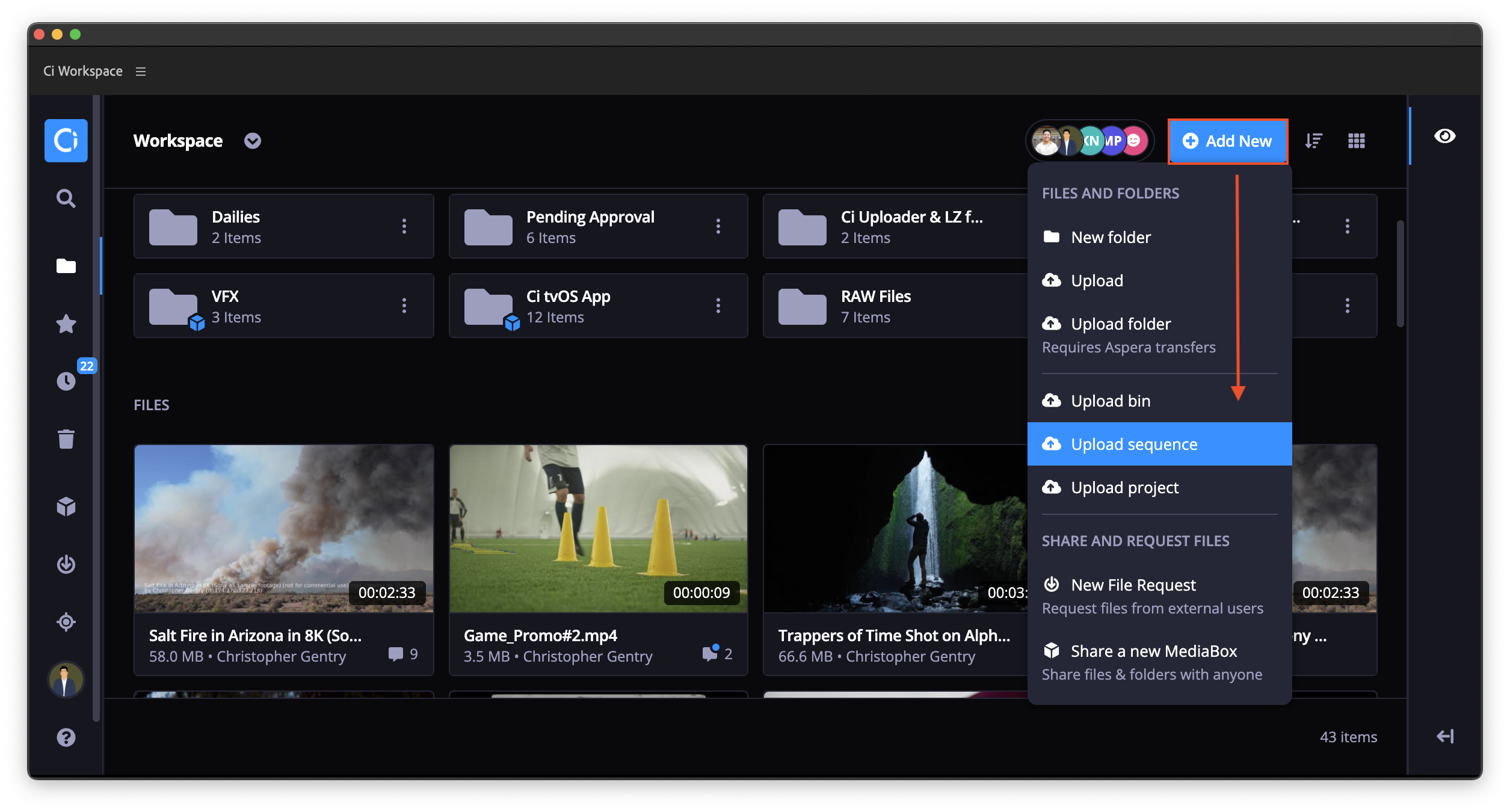Open the Help question mark icon
Image resolution: width=1510 pixels, height=812 pixels.
[66, 737]
